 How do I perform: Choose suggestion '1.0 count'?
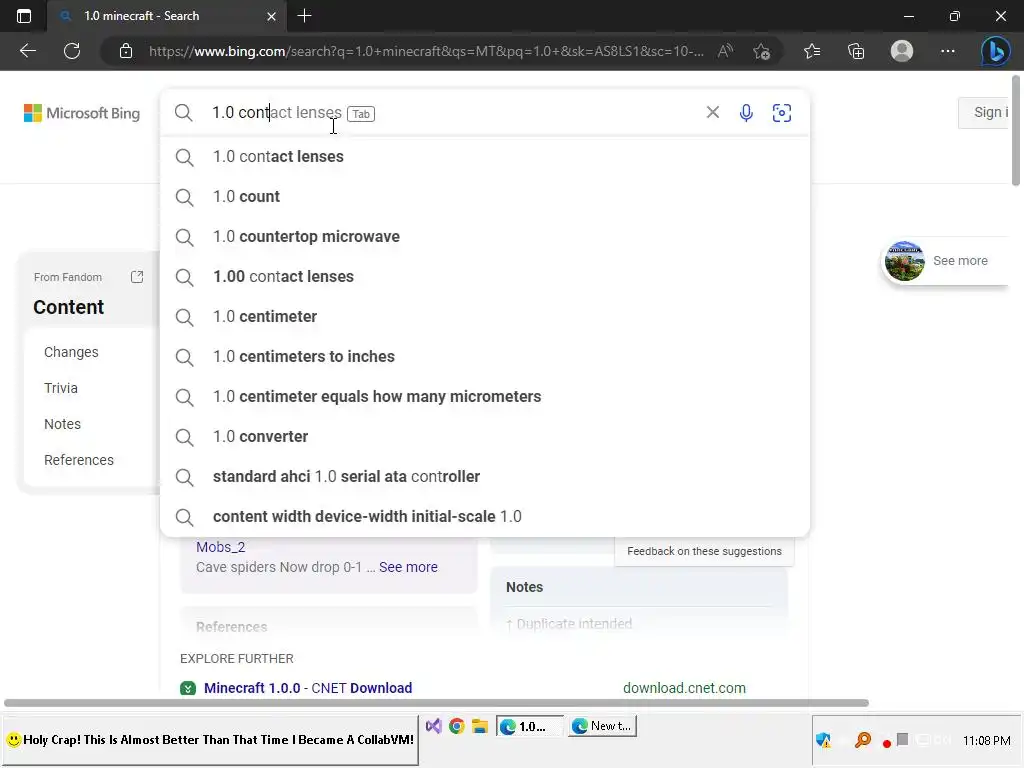485,197
